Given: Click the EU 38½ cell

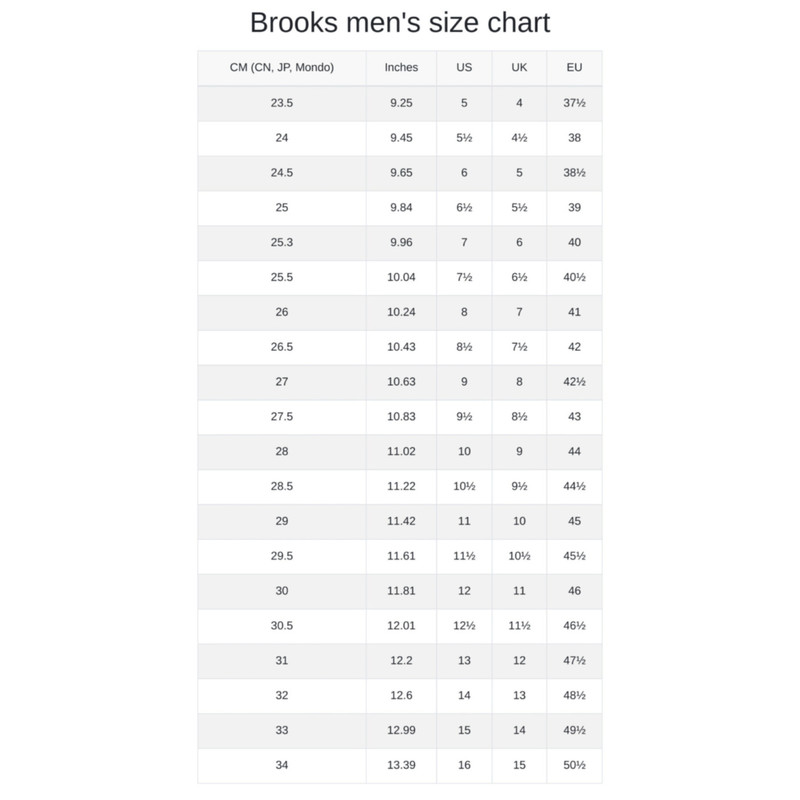Looking at the screenshot, I should coord(574,173).
